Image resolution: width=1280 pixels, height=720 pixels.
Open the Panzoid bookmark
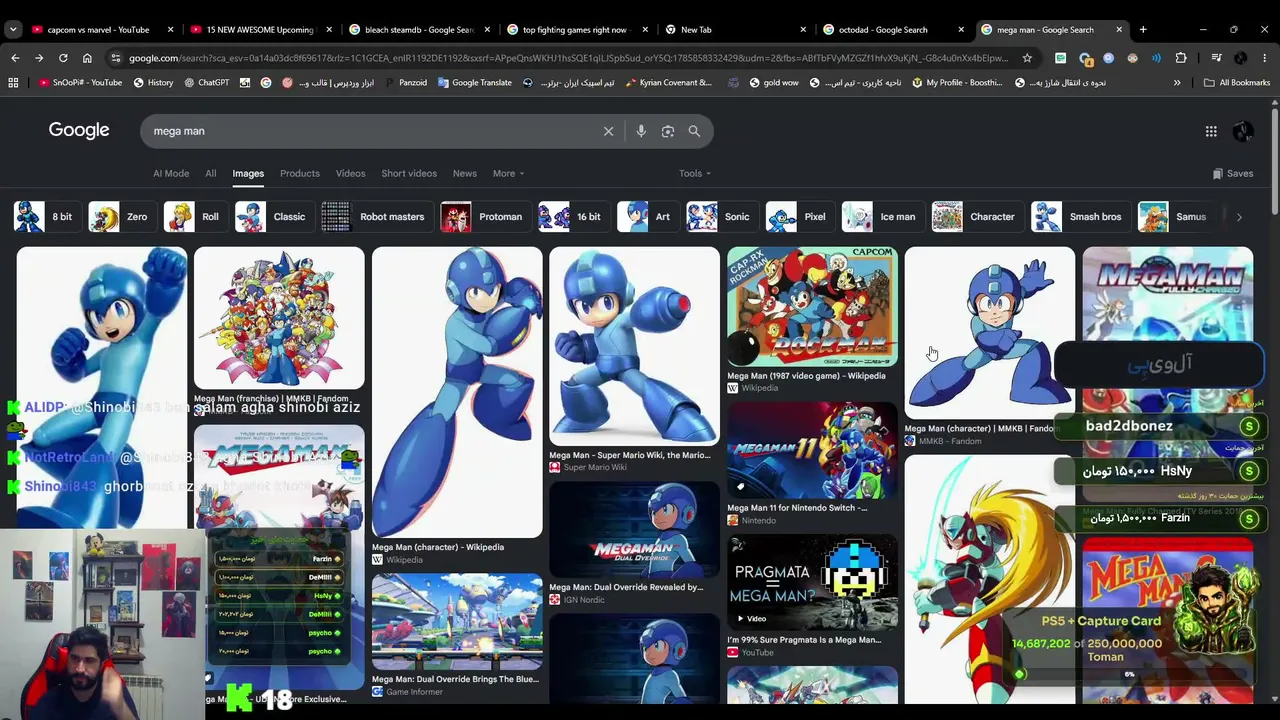[x=405, y=83]
